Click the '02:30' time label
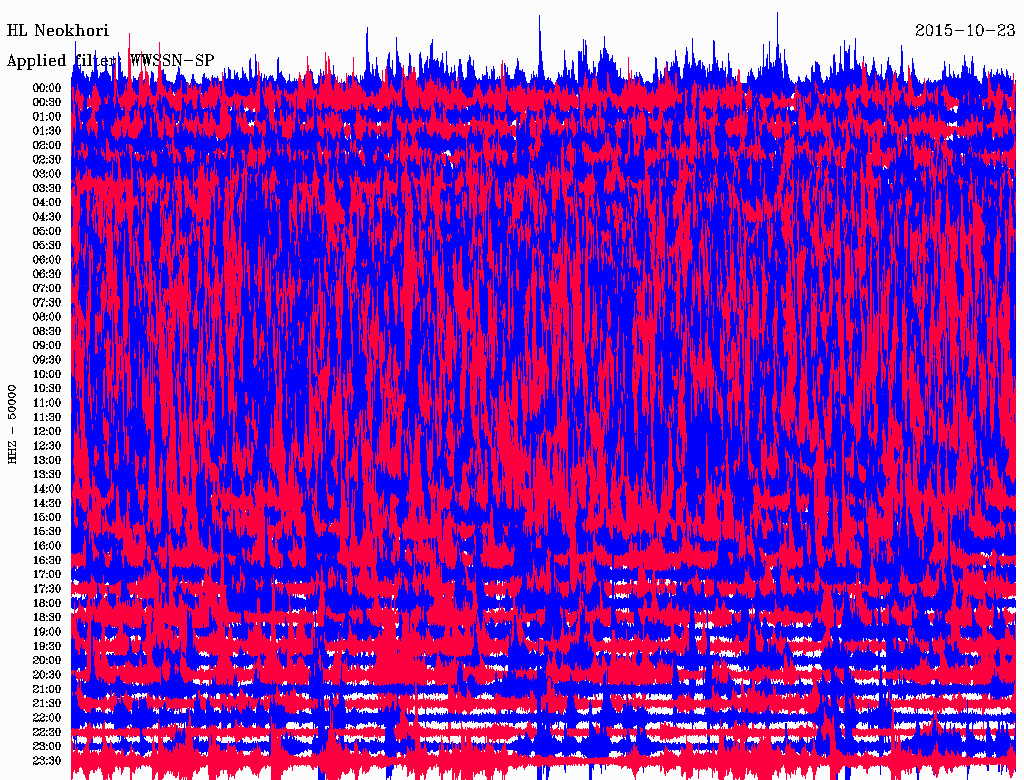 47,159
